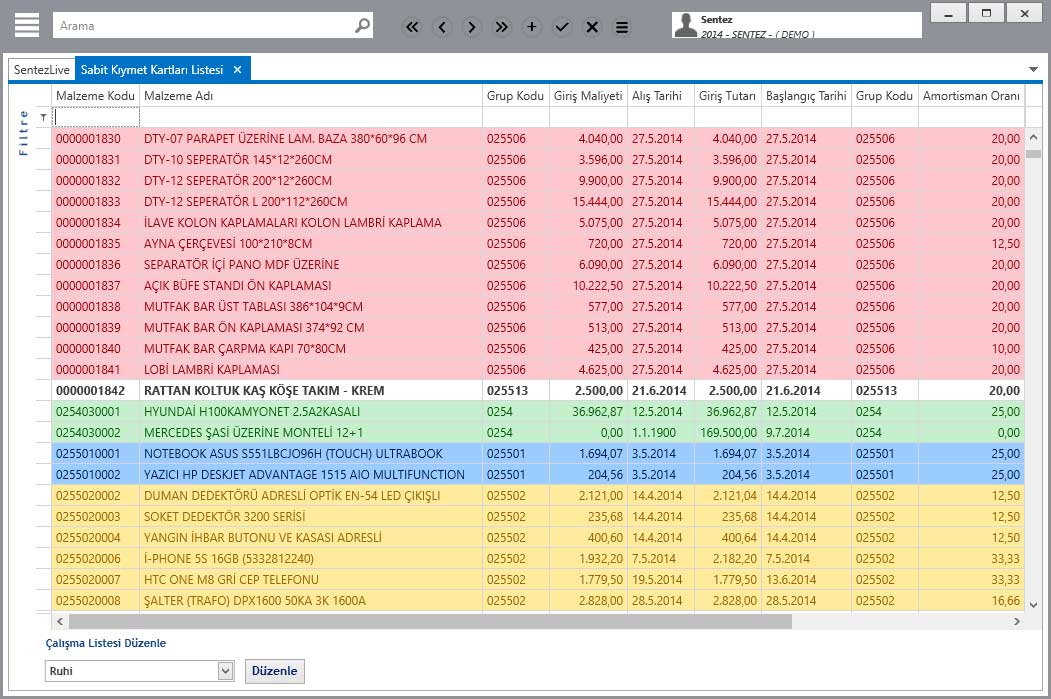Screen dimensions: 1051x699
Task: Click the Malzeme Kodu filter input cell
Action: click(x=96, y=117)
